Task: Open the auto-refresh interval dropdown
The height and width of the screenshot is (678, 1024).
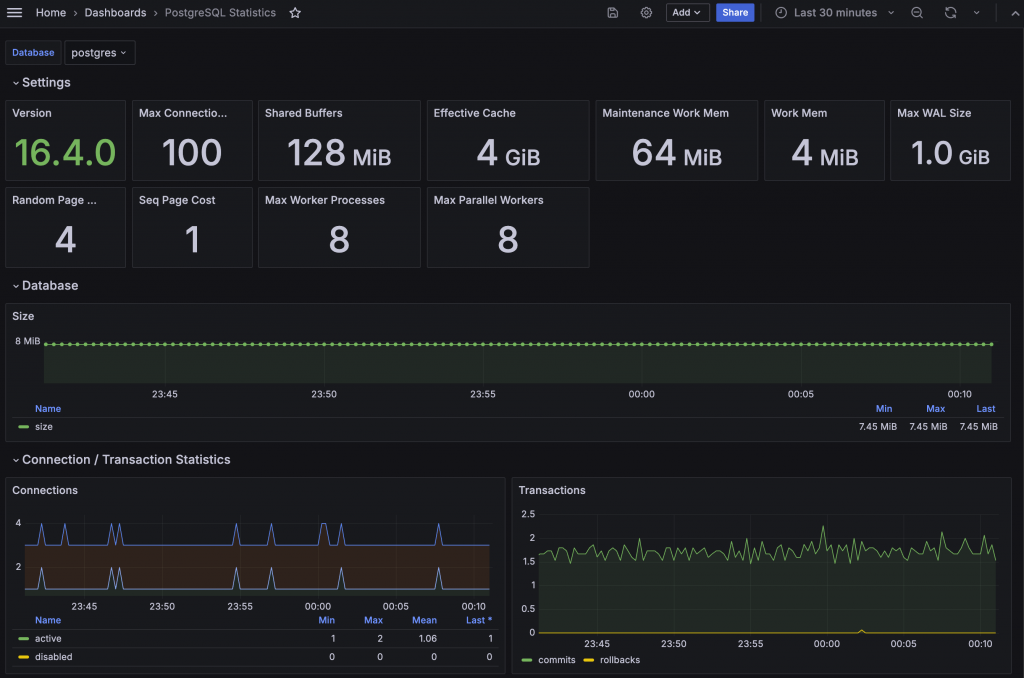Action: tap(977, 13)
